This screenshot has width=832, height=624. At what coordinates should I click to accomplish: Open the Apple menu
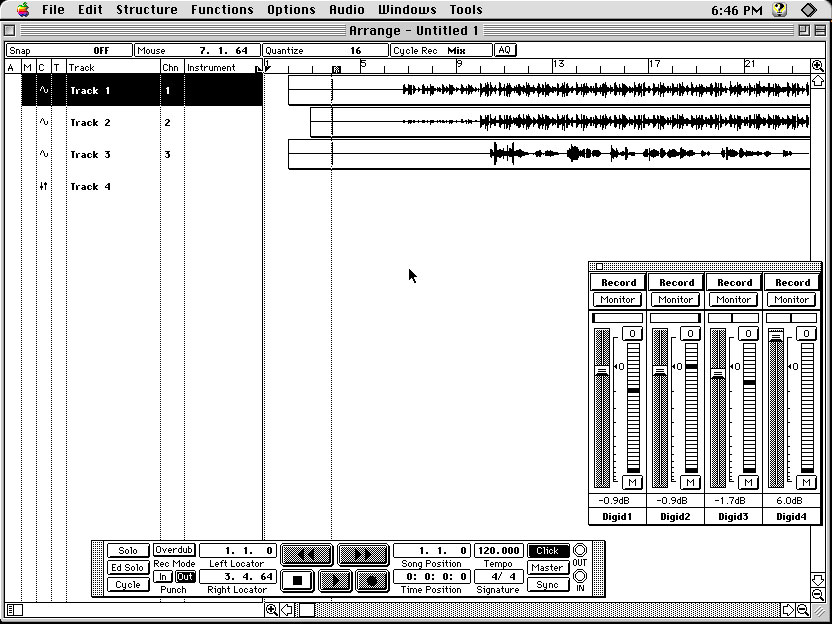click(22, 10)
